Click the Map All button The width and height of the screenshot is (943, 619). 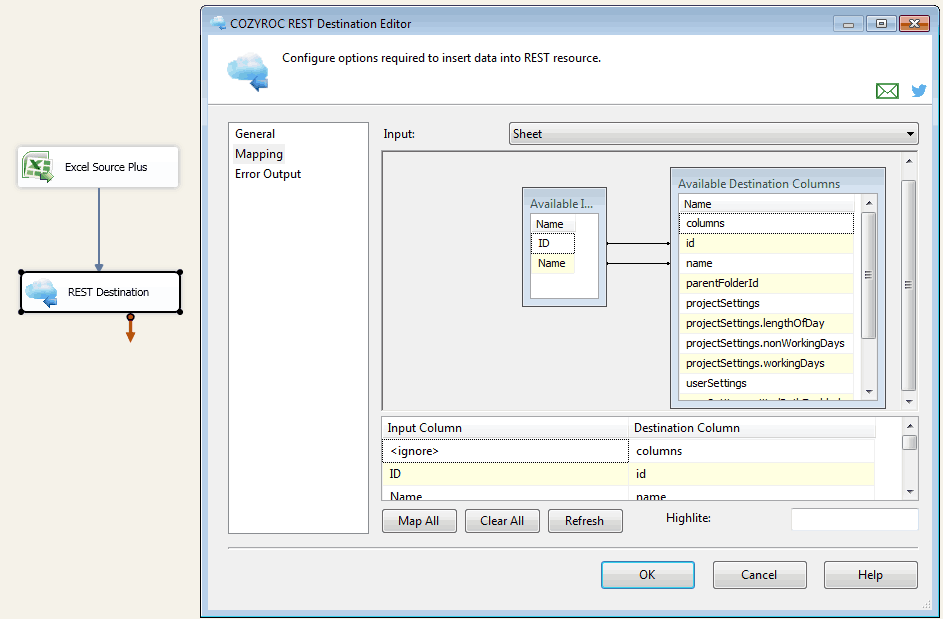[419, 521]
